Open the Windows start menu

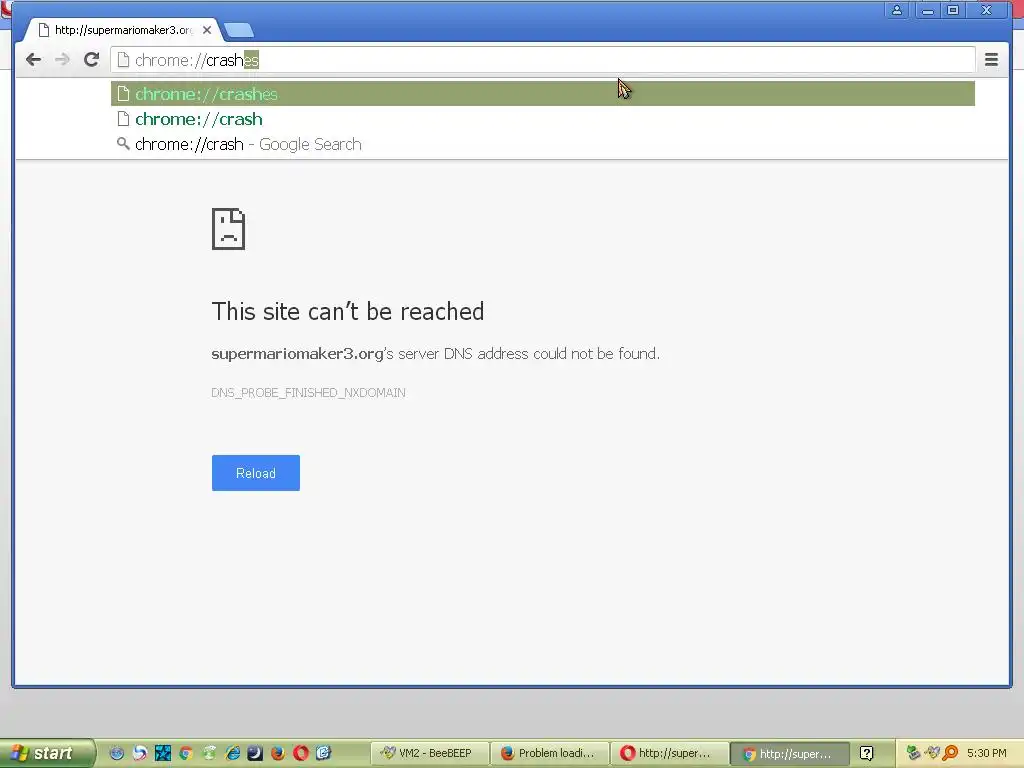tap(47, 753)
